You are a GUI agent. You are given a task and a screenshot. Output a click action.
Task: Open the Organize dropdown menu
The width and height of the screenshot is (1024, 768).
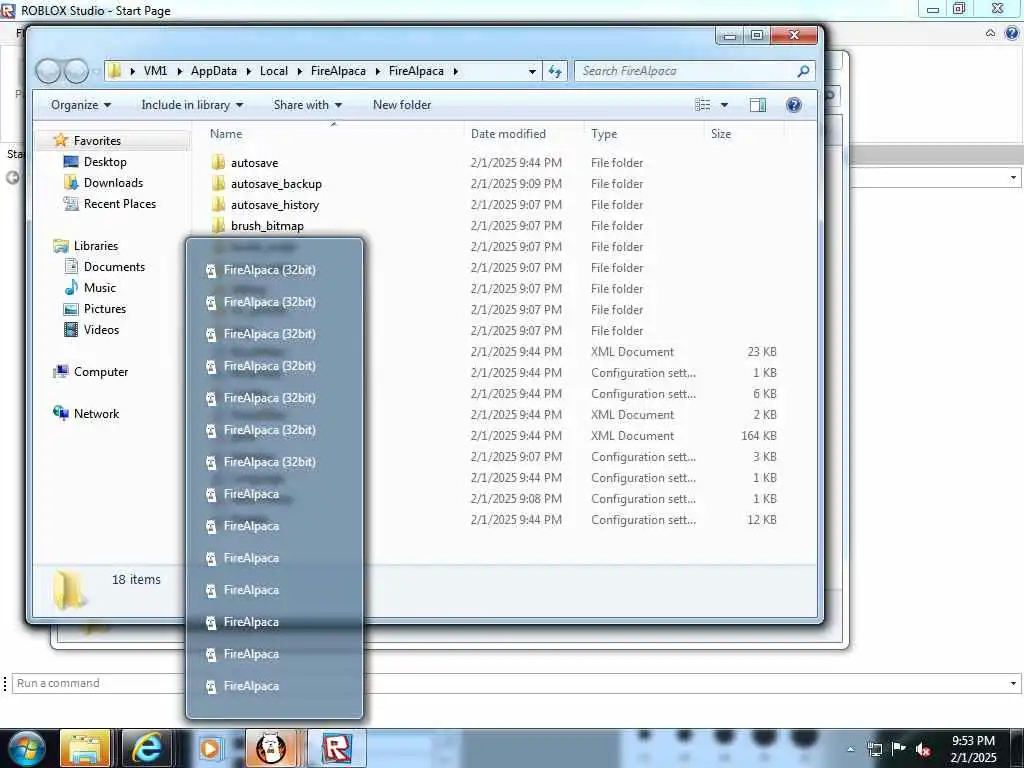point(81,105)
